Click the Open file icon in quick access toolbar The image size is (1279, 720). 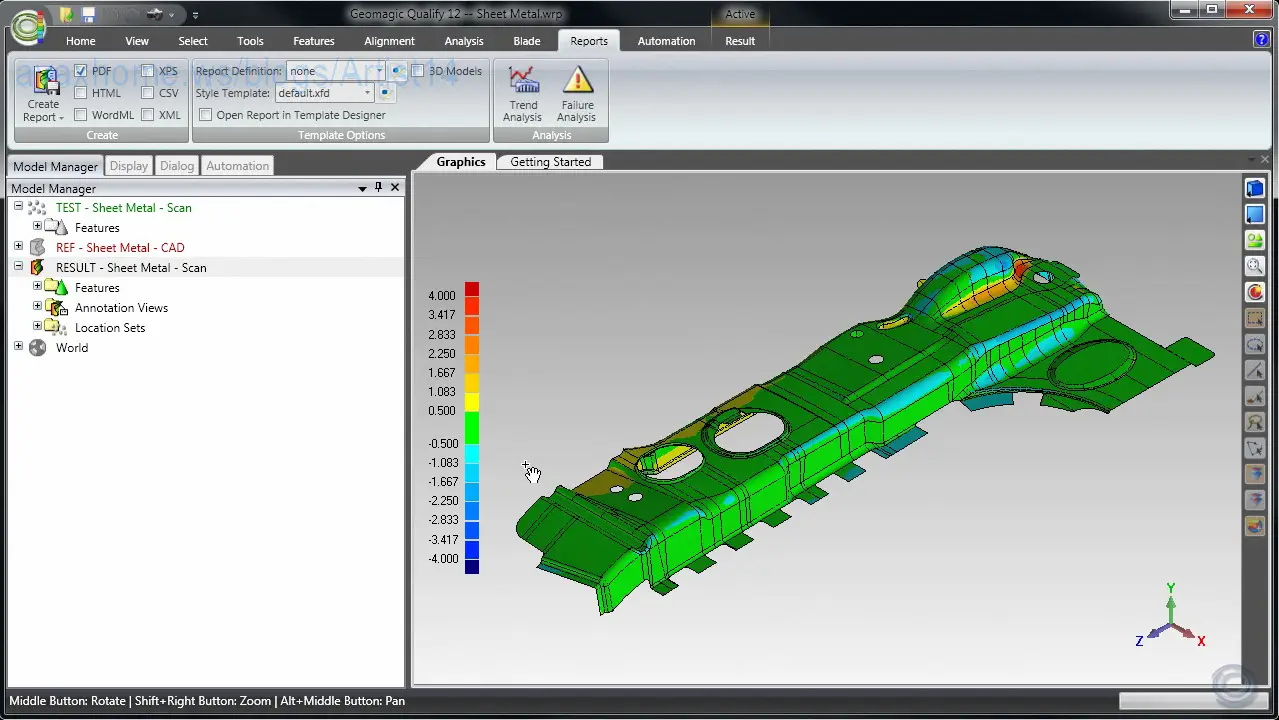[x=66, y=15]
